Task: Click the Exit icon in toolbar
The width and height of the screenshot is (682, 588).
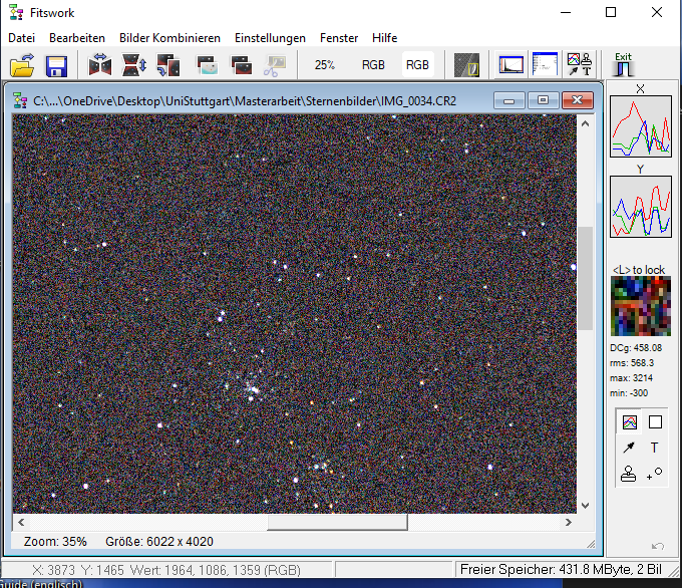Action: click(x=623, y=65)
